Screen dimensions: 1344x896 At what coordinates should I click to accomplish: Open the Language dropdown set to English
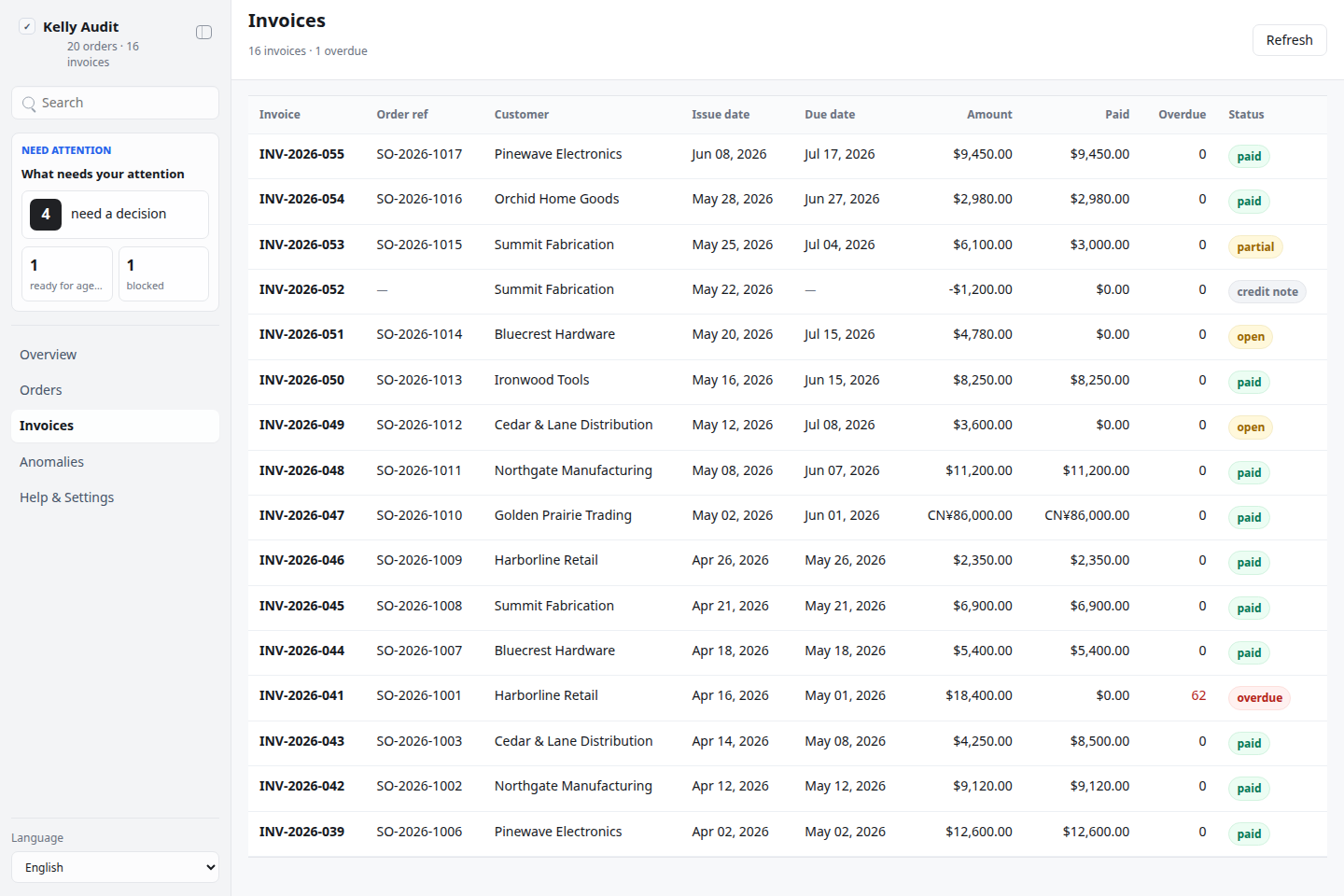[x=116, y=867]
